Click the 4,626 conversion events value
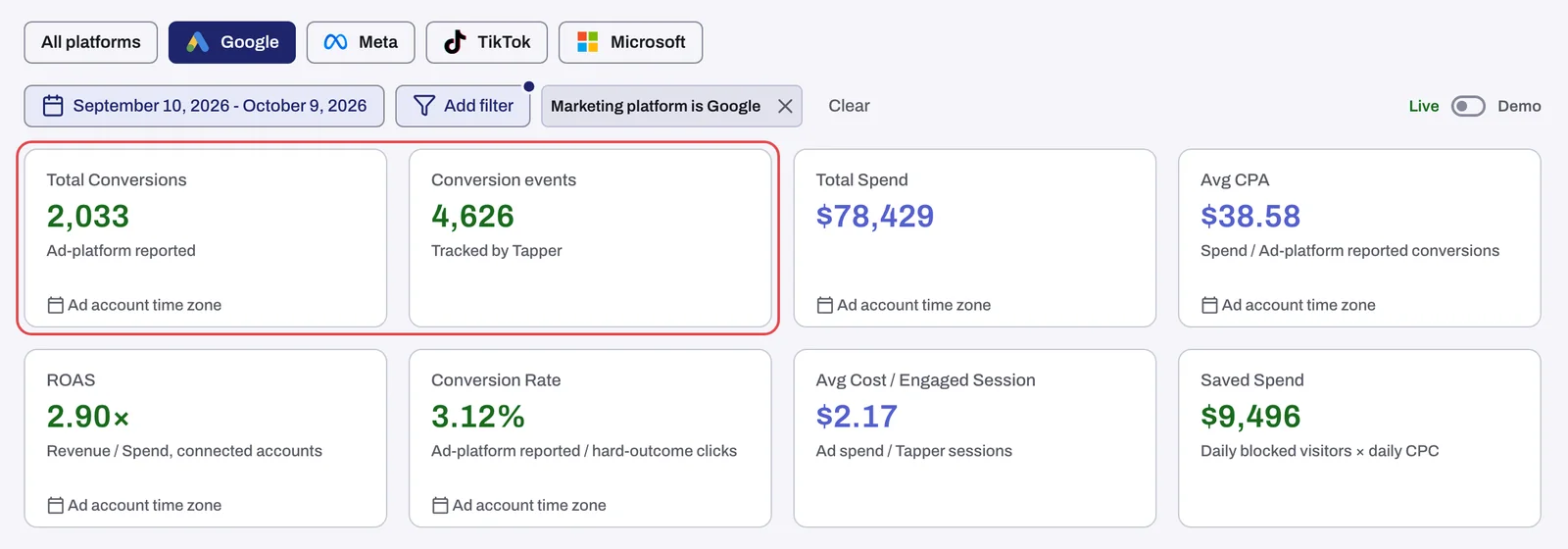The width and height of the screenshot is (1568, 549). coord(472,216)
